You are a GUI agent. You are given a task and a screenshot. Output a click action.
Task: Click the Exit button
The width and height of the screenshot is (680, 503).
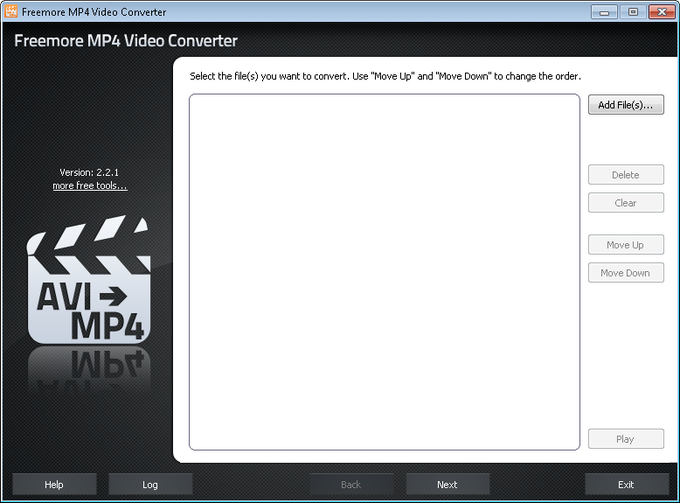tap(627, 484)
